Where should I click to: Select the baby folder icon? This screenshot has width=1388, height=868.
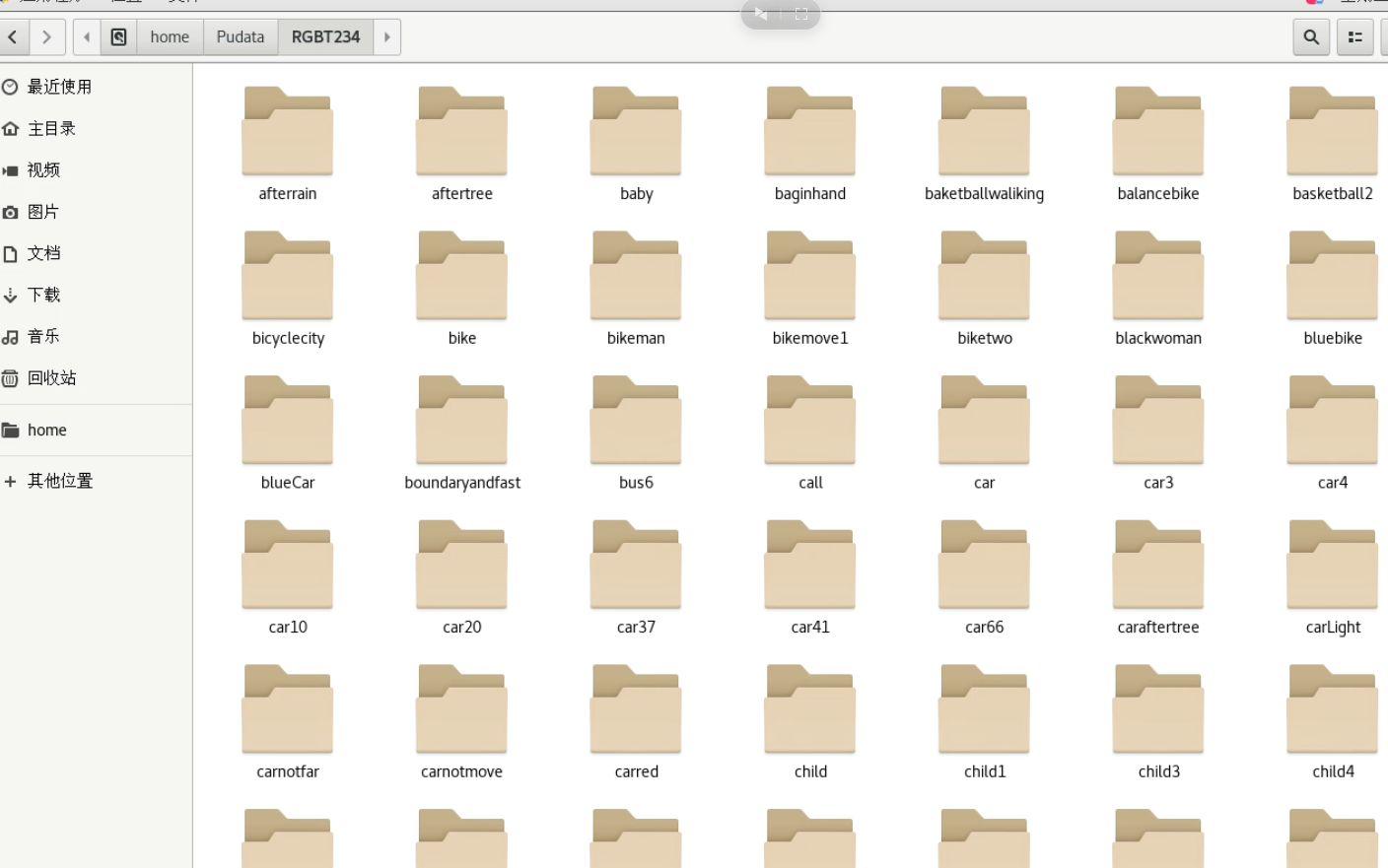[636, 131]
